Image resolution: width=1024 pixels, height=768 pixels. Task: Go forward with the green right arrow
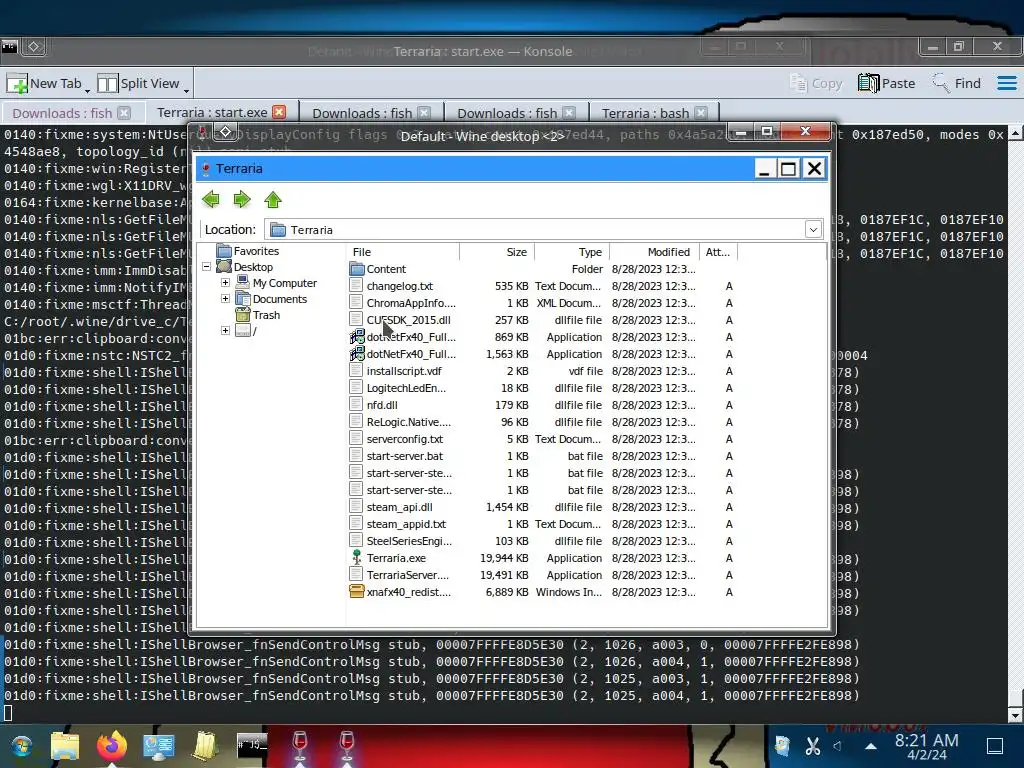pyautogui.click(x=242, y=199)
